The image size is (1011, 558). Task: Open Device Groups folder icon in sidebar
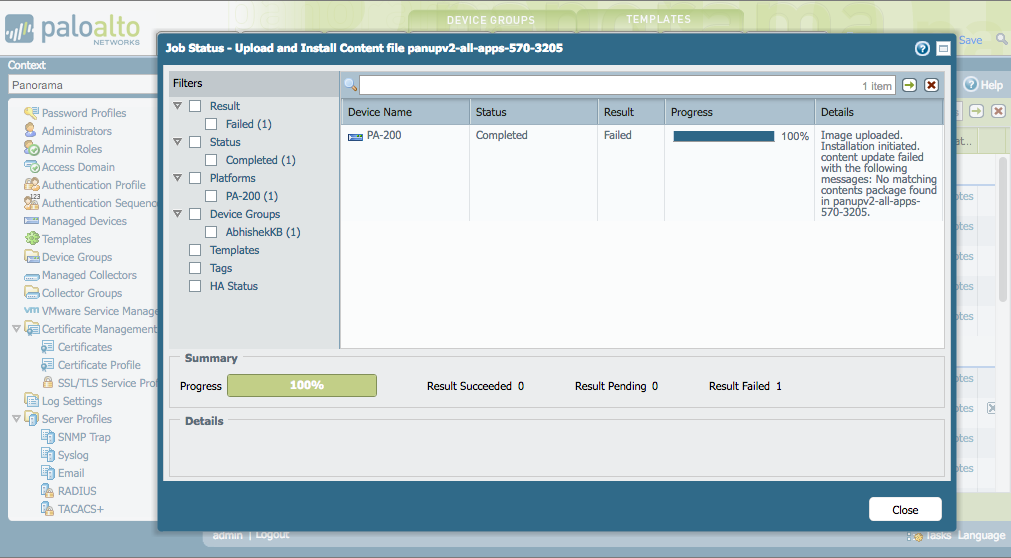click(31, 257)
